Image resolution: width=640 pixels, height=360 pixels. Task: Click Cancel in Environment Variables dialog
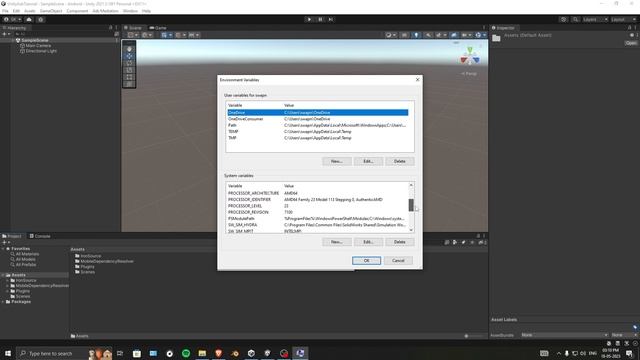tap(398, 260)
